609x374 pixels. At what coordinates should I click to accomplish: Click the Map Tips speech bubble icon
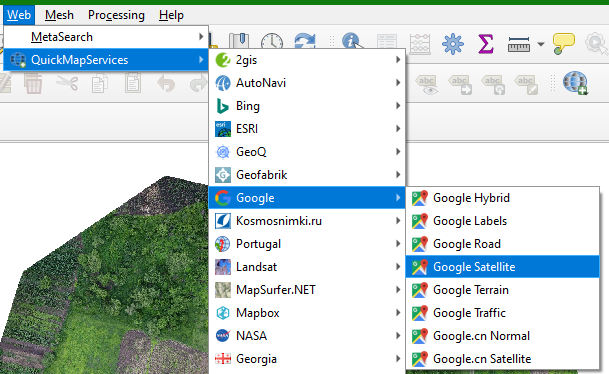pyautogui.click(x=564, y=43)
